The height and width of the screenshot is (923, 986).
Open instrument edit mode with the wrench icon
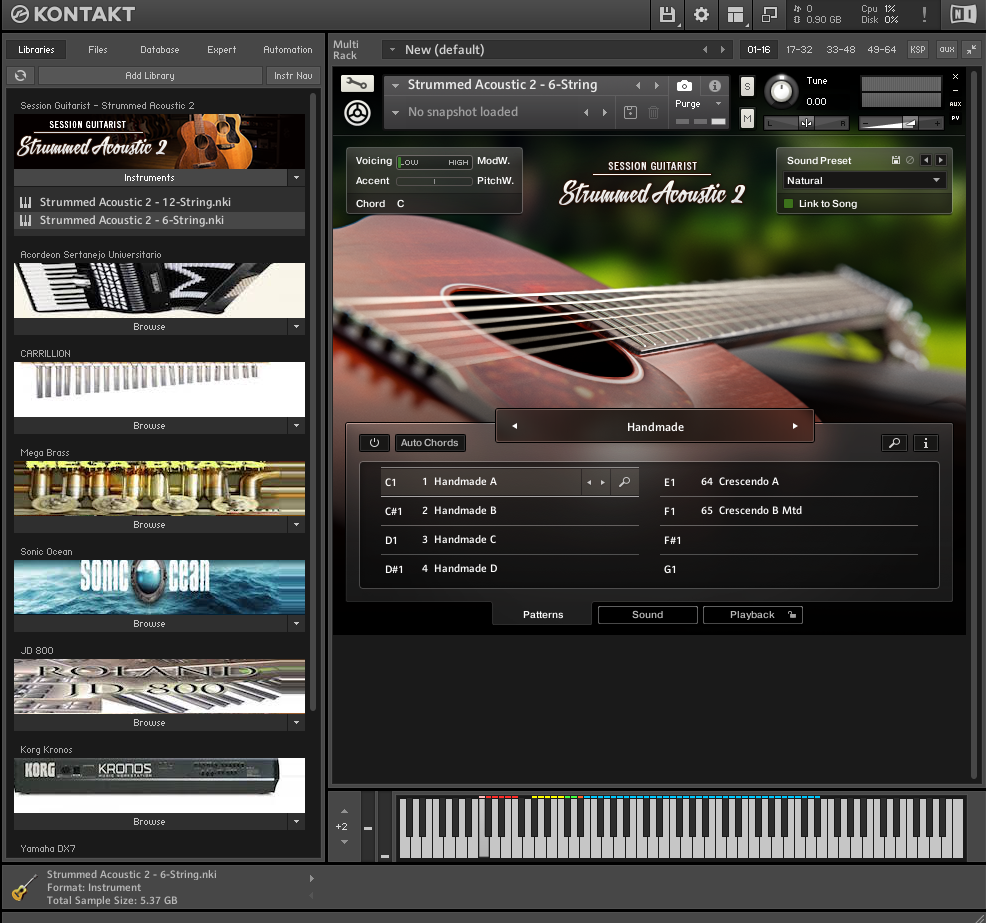(357, 83)
